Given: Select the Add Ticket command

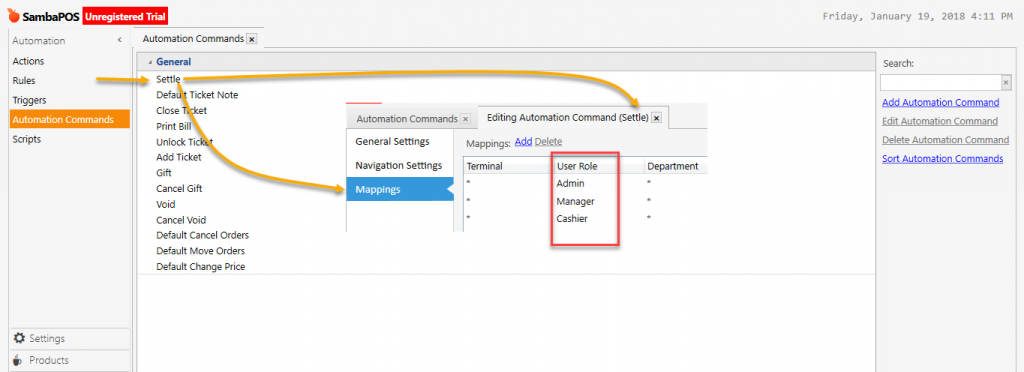Looking at the screenshot, I should coord(179,157).
